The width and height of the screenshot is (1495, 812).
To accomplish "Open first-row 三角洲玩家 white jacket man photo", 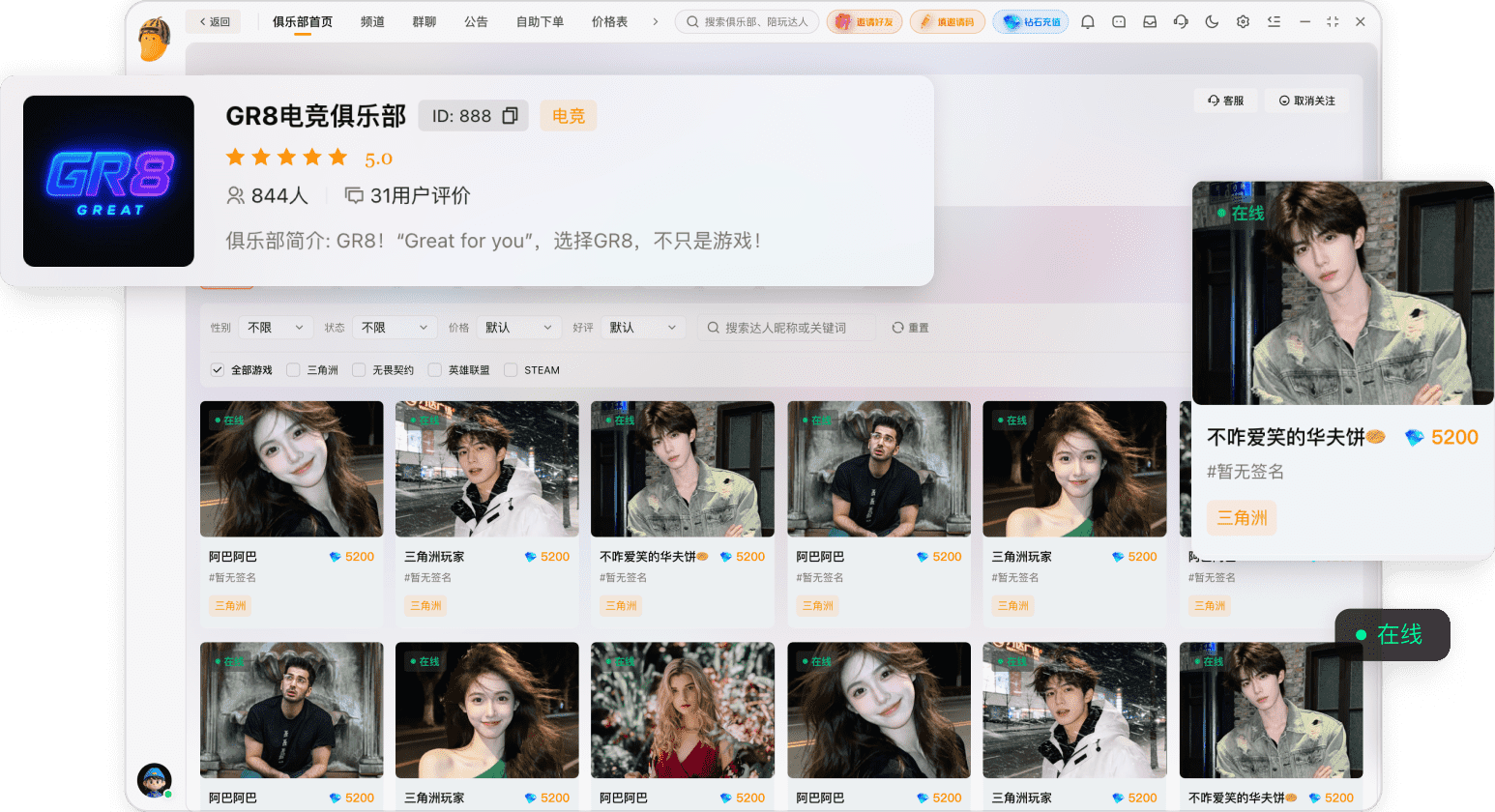I will coord(487,469).
